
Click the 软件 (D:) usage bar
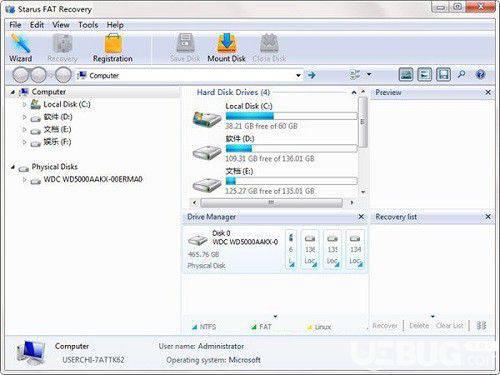point(291,148)
